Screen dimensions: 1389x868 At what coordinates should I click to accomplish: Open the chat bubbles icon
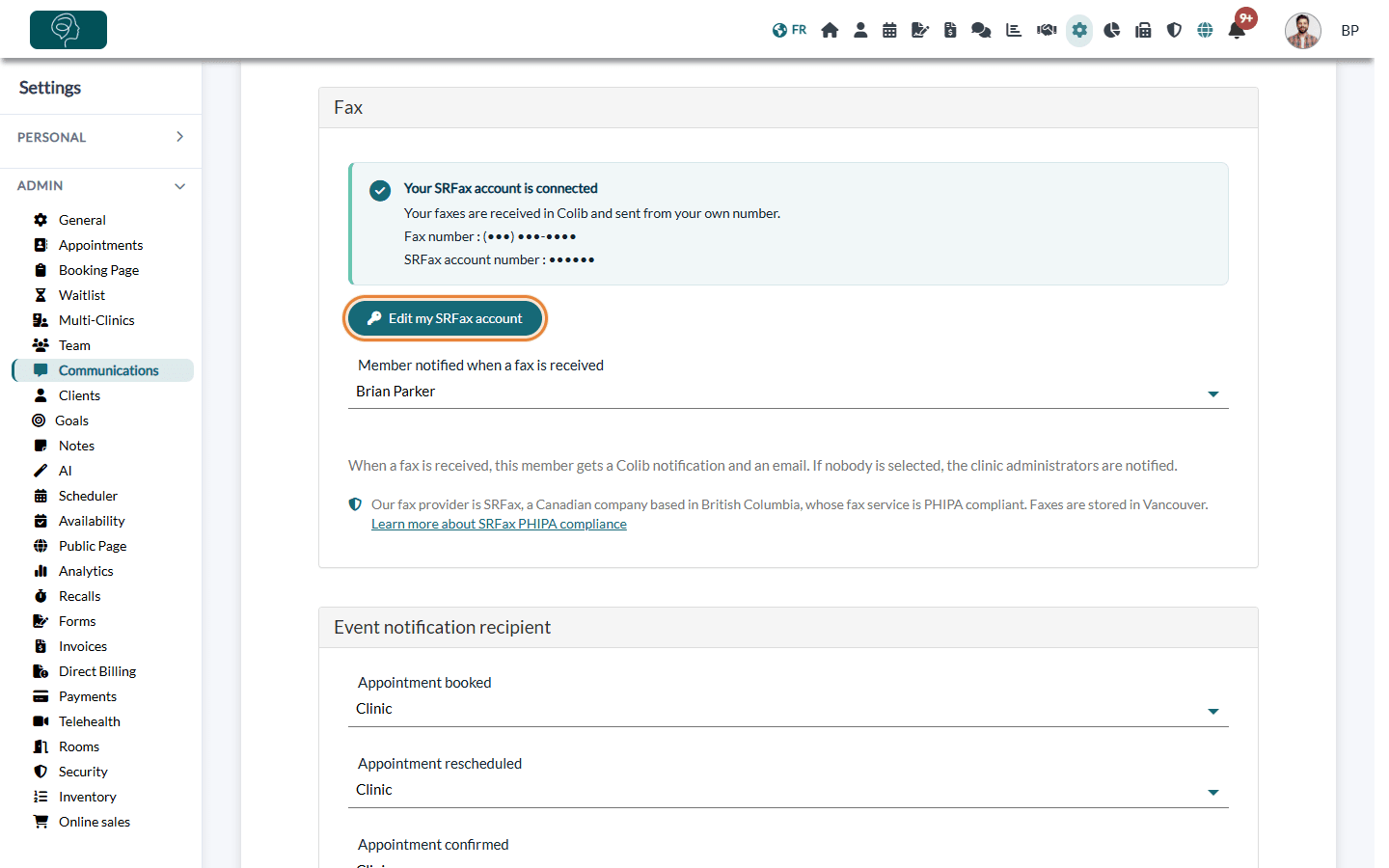pyautogui.click(x=981, y=30)
